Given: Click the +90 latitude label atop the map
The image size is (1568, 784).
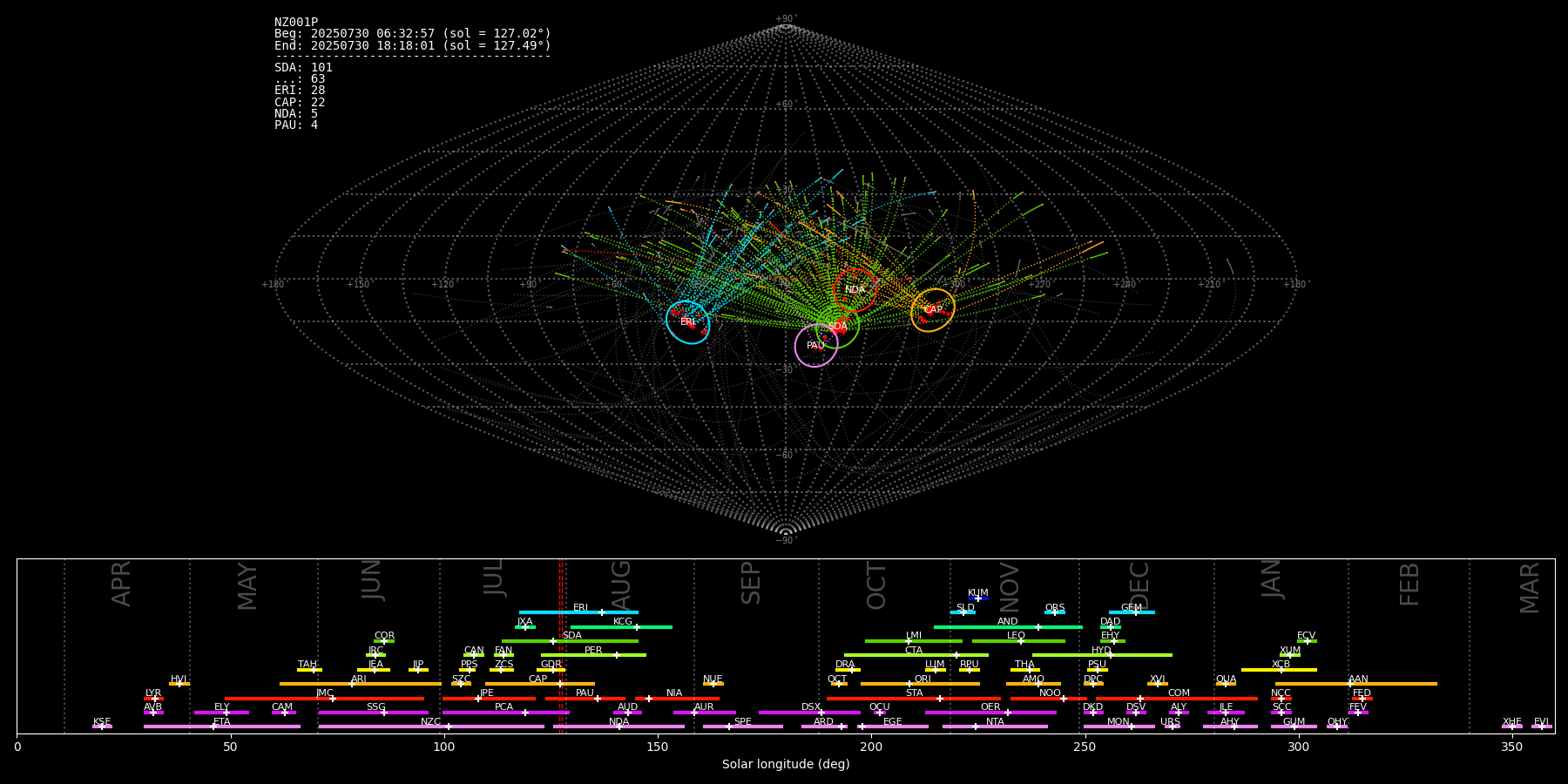Looking at the screenshot, I should [785, 19].
